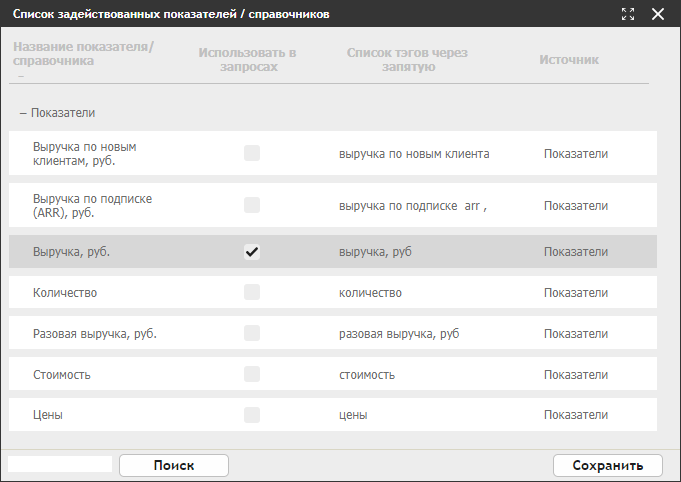Edit tag cell 'количество'
The height and width of the screenshot is (482, 681).
(370, 293)
